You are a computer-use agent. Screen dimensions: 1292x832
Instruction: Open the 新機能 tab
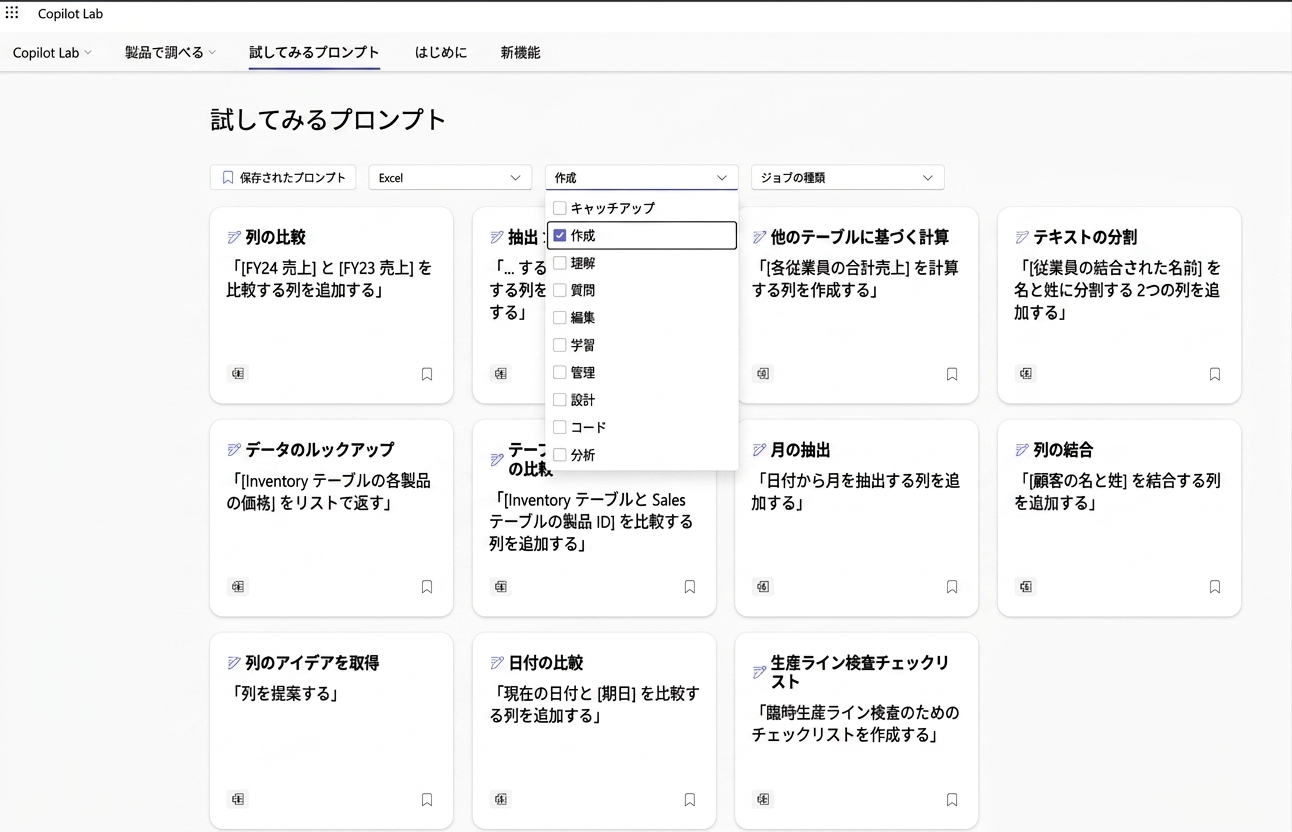520,53
